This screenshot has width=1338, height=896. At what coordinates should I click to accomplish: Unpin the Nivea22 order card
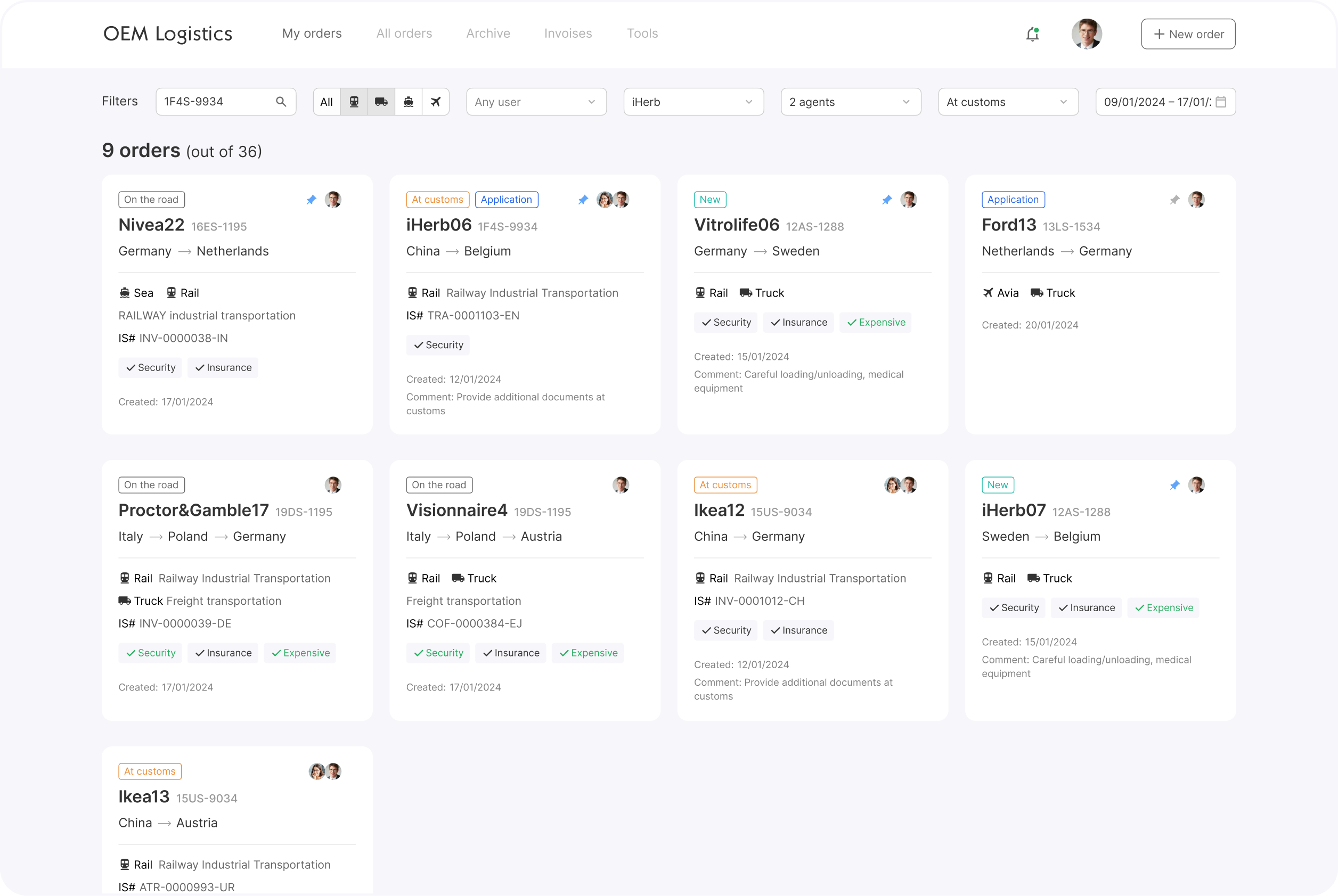click(311, 200)
